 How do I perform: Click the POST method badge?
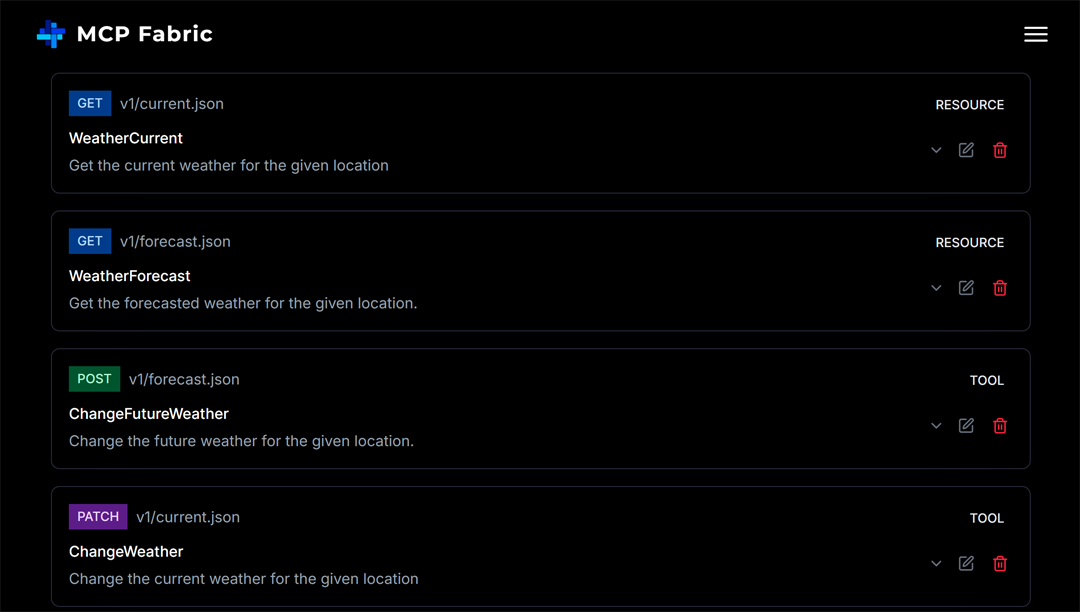tap(94, 379)
